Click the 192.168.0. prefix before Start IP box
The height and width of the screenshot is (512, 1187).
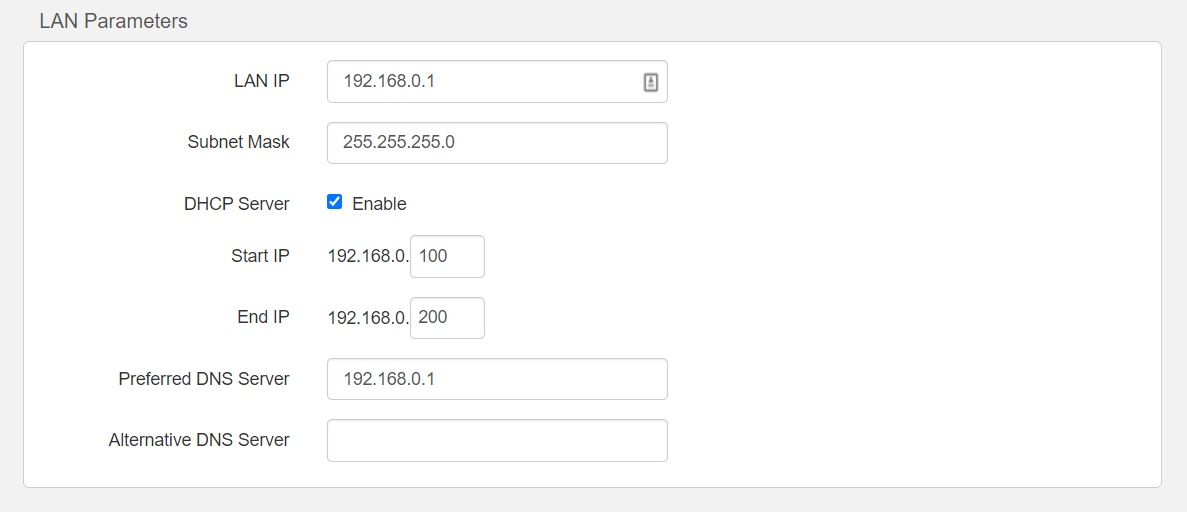[368, 257]
